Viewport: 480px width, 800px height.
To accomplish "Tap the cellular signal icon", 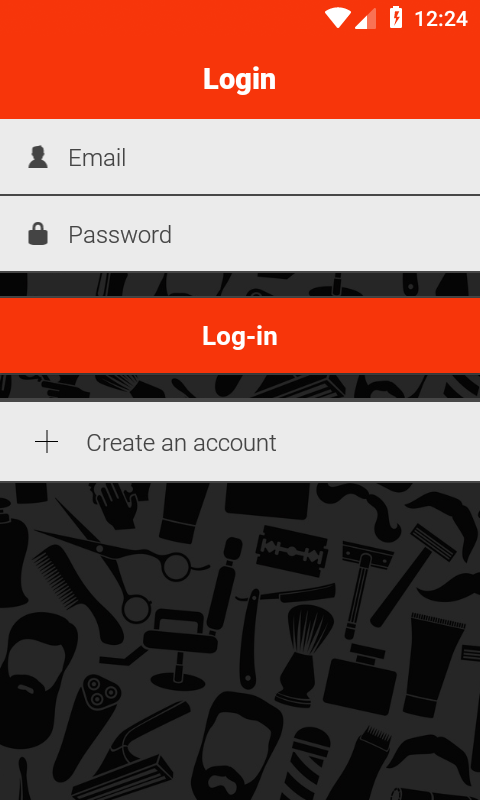I will point(365,19).
